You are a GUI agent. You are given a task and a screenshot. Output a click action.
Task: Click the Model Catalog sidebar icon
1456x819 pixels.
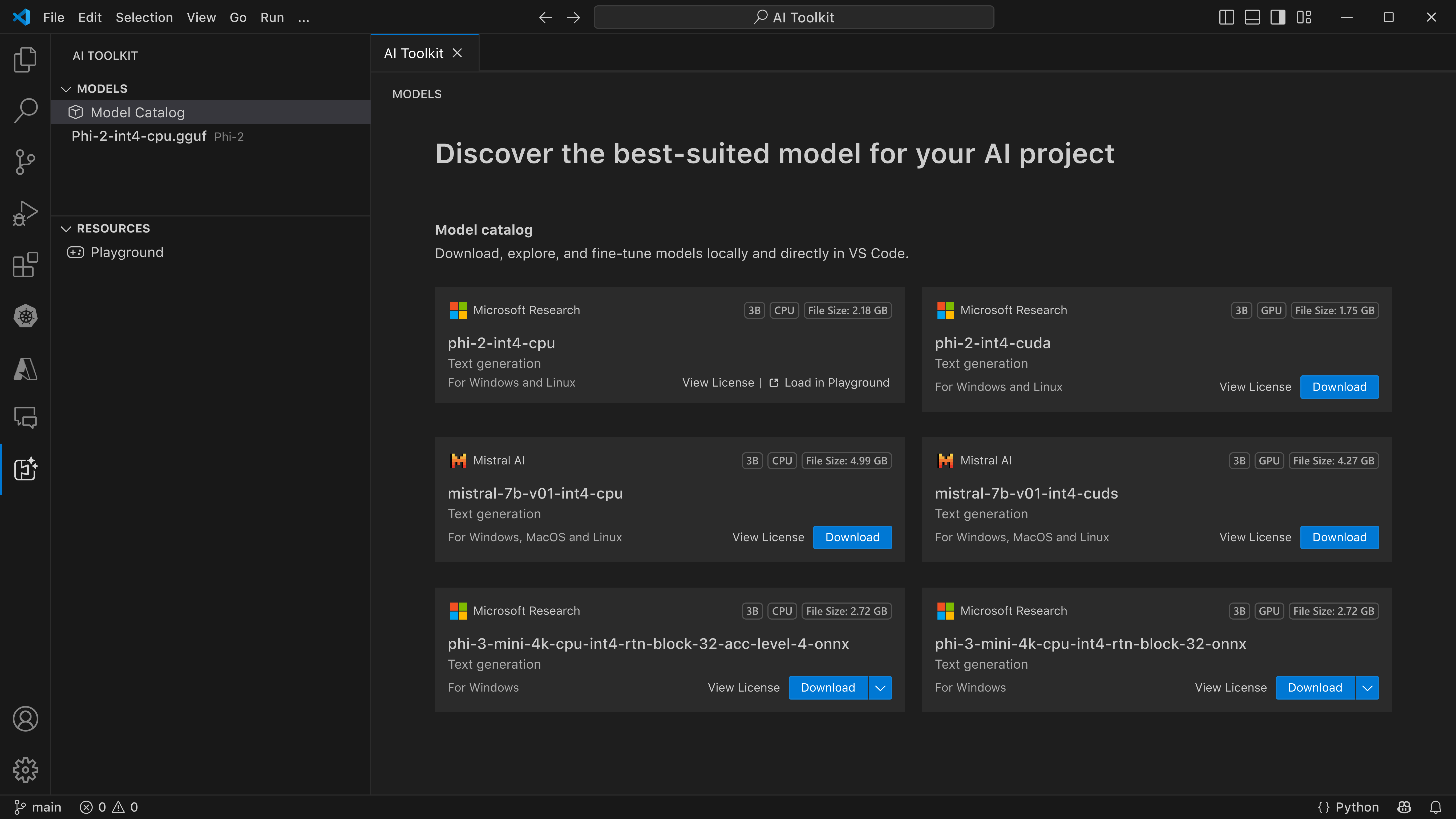77,112
